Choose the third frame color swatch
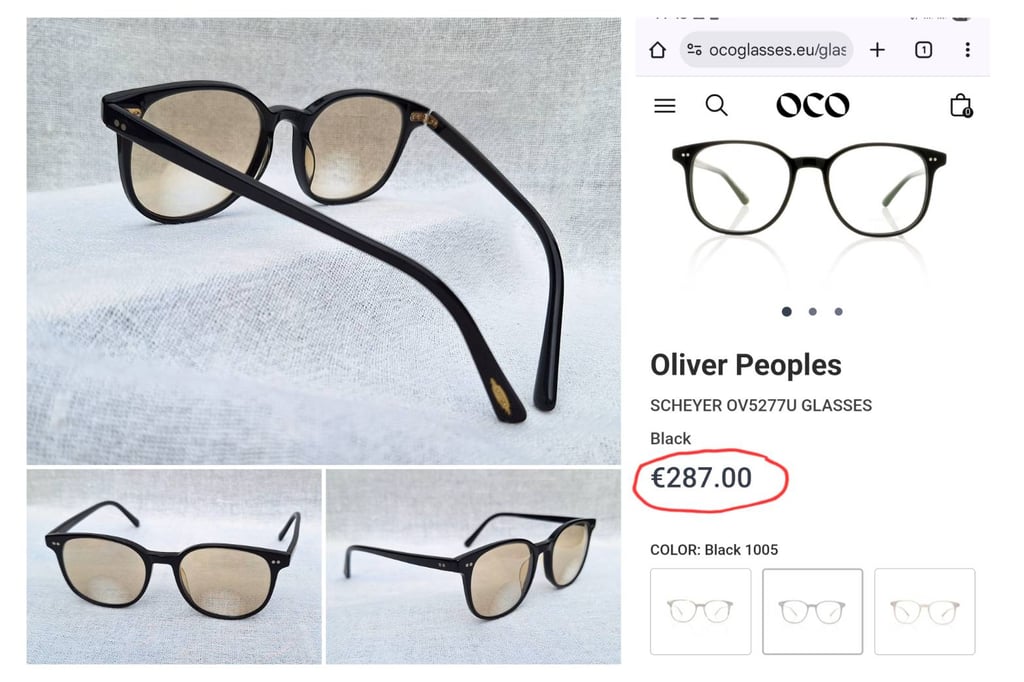Viewport: 1024px width, 682px height. [924, 611]
